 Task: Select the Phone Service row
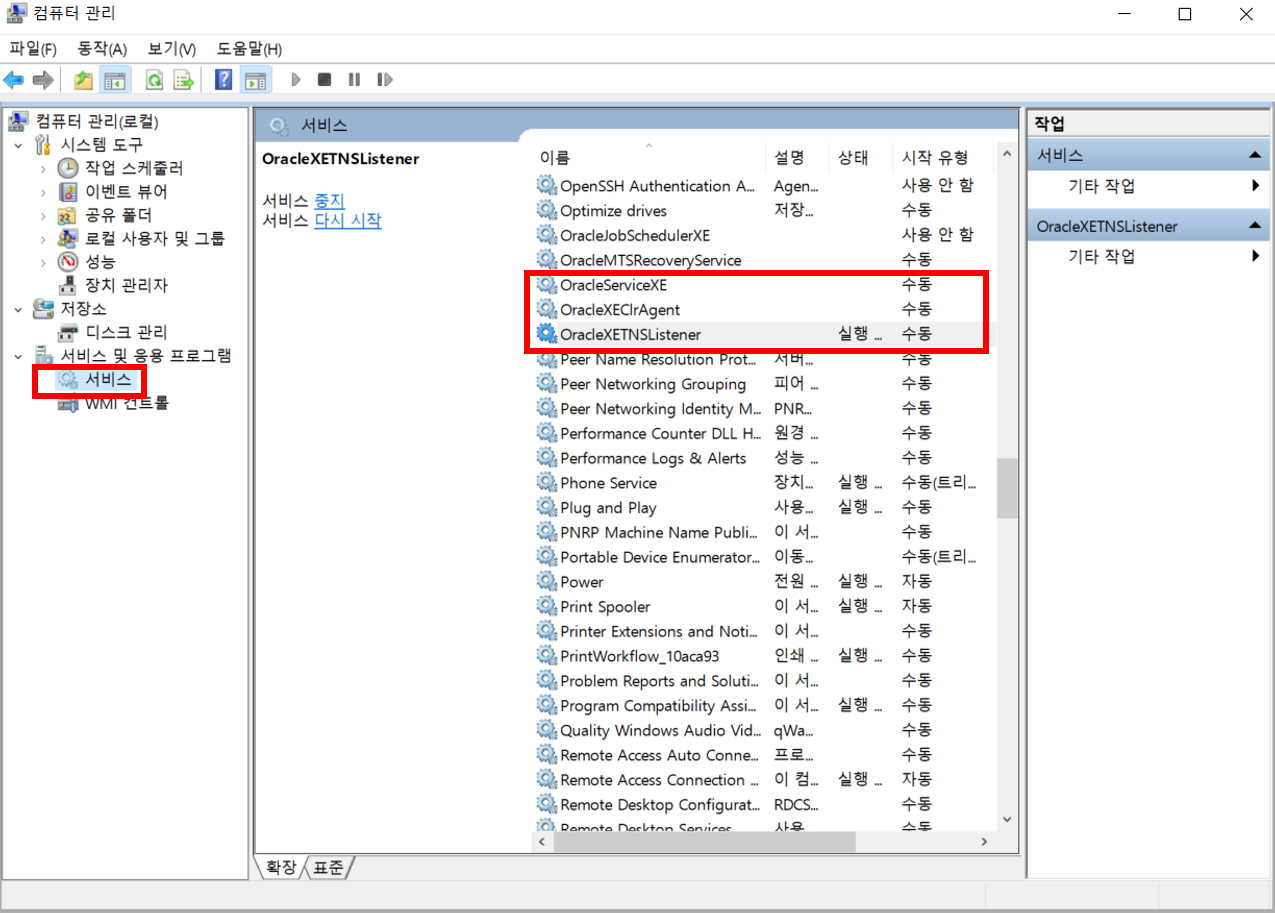click(764, 482)
